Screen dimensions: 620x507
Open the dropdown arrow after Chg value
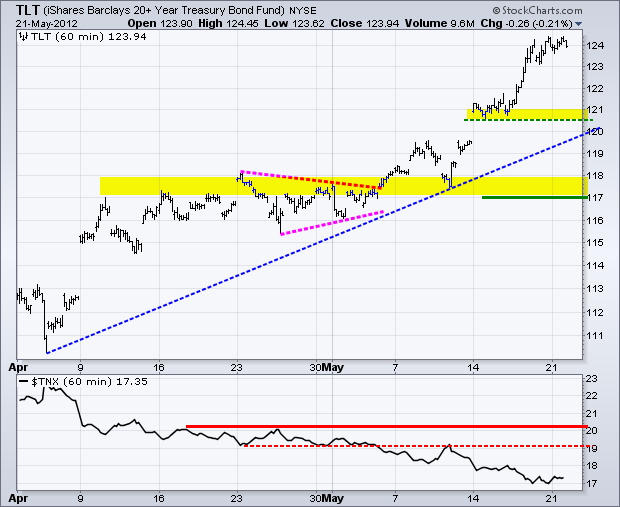coord(578,24)
